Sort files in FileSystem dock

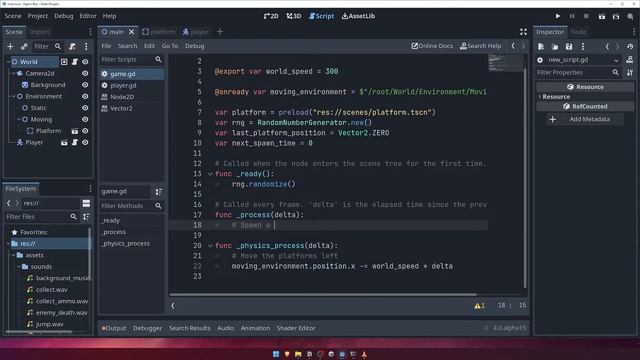(86, 217)
